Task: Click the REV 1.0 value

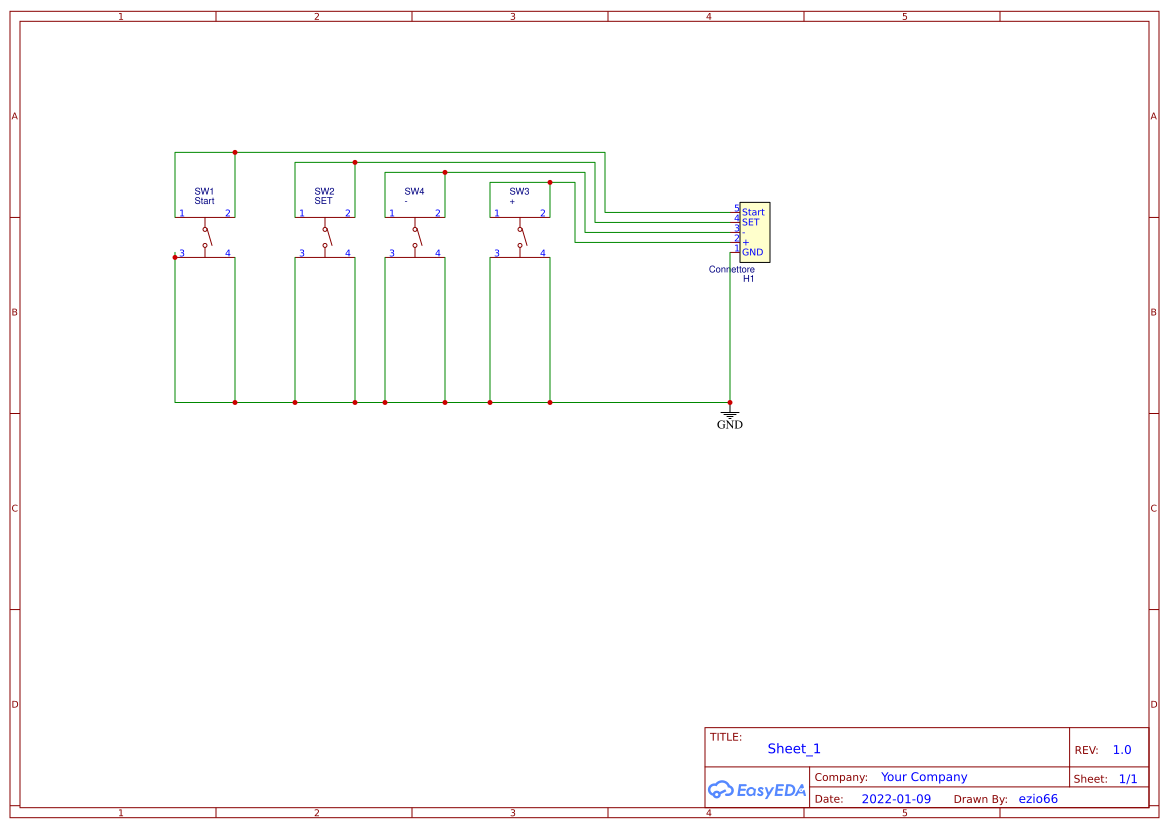Action: point(1120,749)
